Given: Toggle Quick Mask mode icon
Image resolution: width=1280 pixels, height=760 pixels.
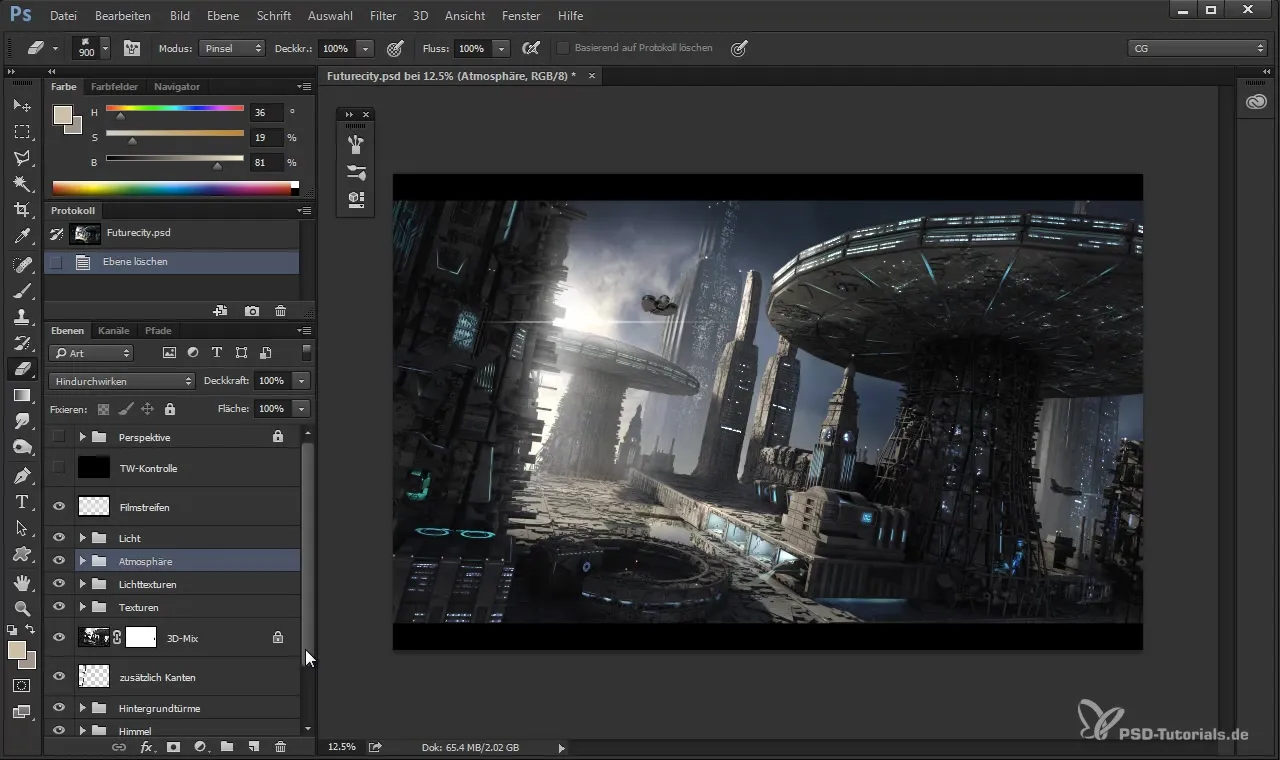Looking at the screenshot, I should [x=22, y=686].
